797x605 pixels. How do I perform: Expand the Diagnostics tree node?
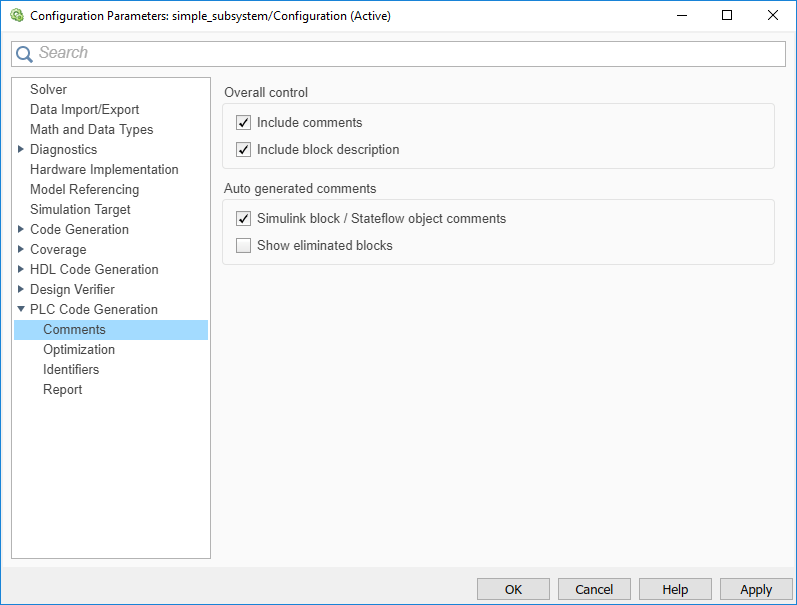pos(21,150)
